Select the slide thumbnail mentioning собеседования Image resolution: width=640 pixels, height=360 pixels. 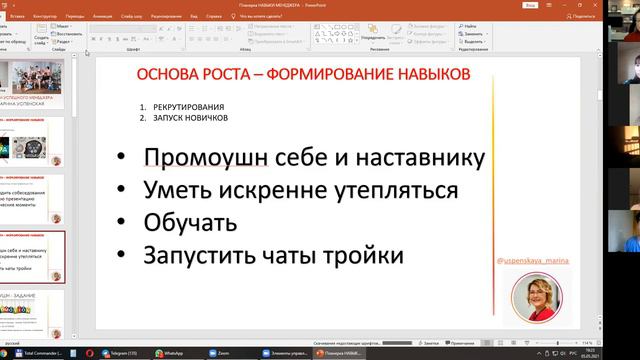32,200
